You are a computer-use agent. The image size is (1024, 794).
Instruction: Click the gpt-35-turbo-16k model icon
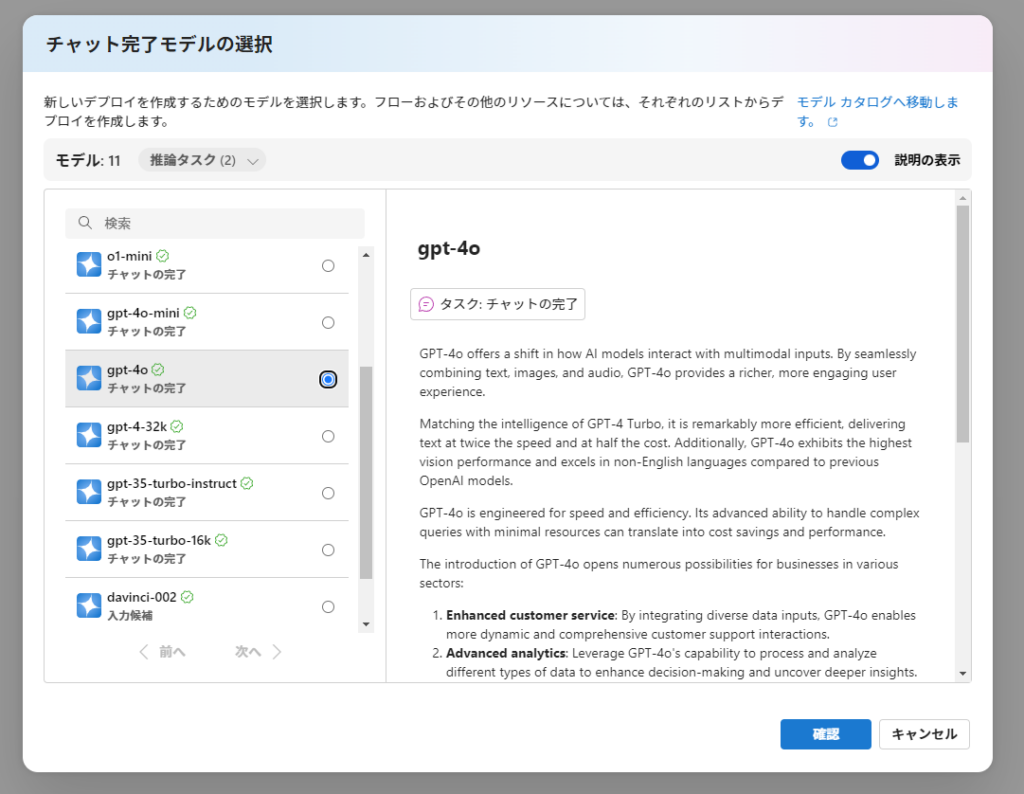click(x=89, y=549)
